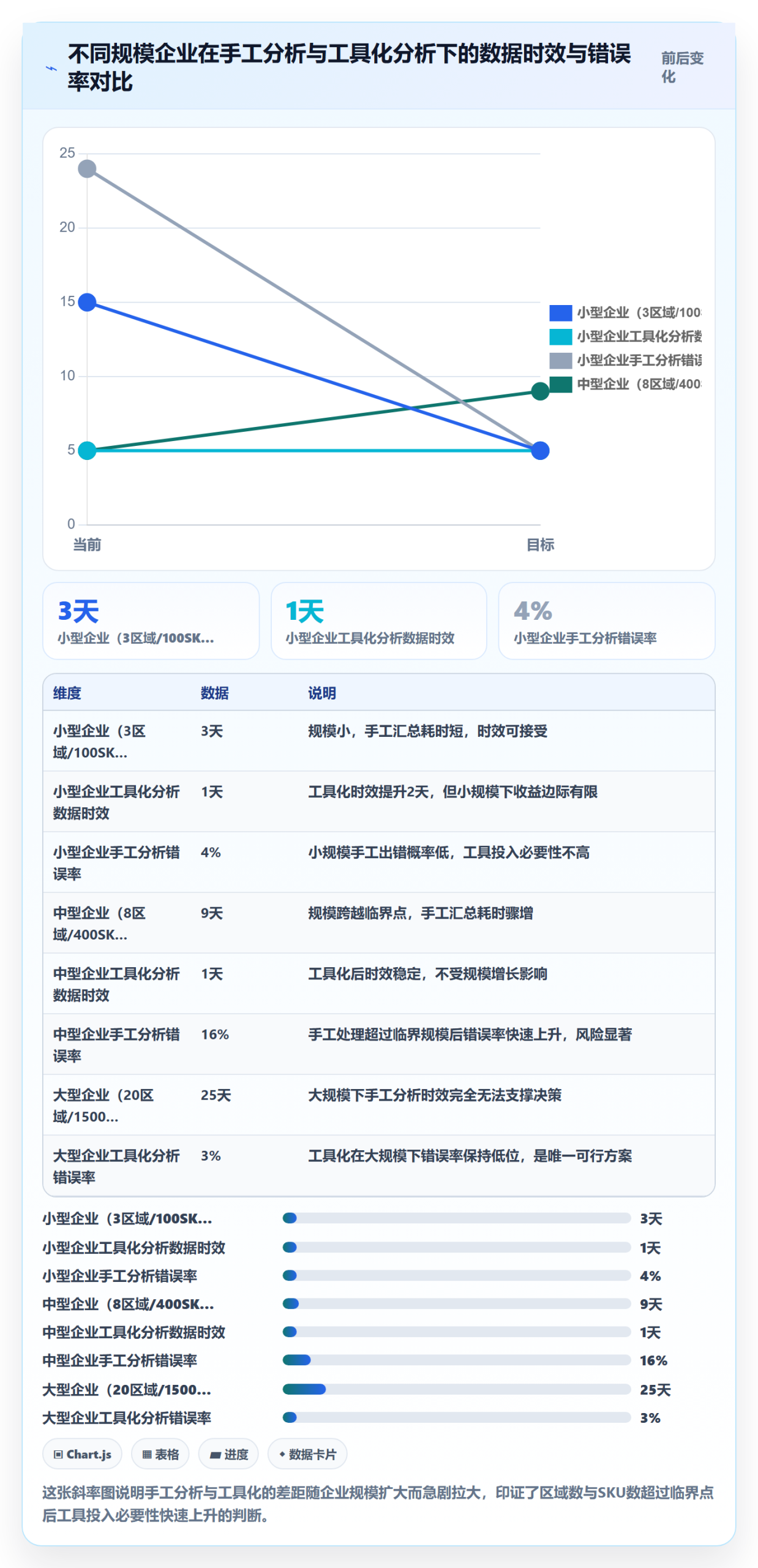Click progress label 中型企业工具化分析数据时效

pyautogui.click(x=133, y=1332)
